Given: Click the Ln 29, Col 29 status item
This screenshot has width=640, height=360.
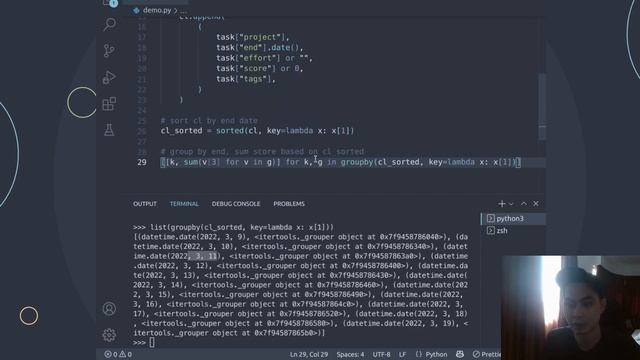Looking at the screenshot, I should click(309, 354).
